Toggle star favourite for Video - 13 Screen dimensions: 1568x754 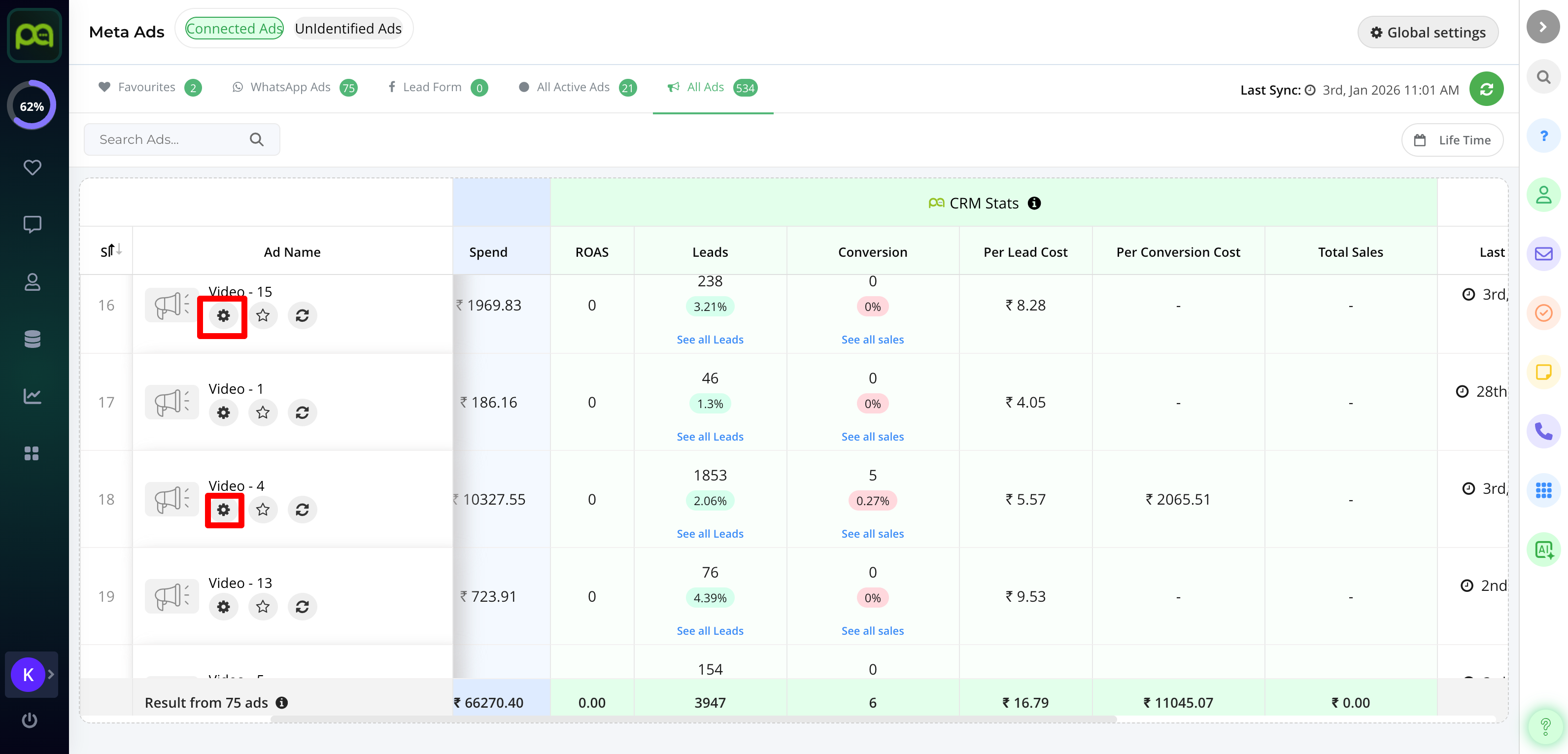(x=263, y=607)
